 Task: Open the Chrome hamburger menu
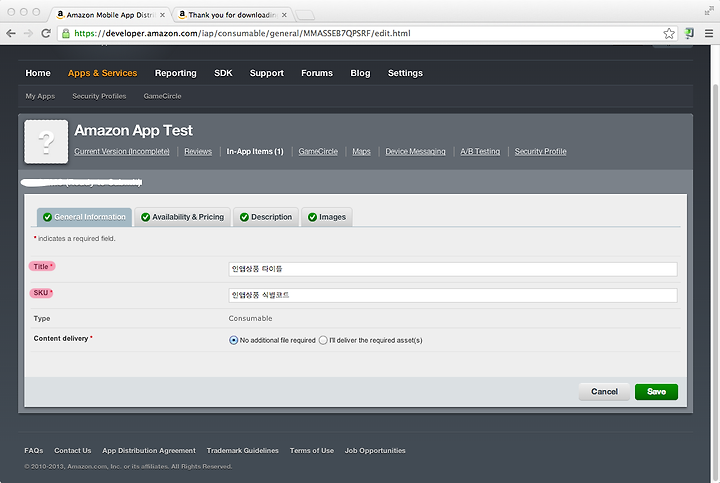tap(709, 33)
